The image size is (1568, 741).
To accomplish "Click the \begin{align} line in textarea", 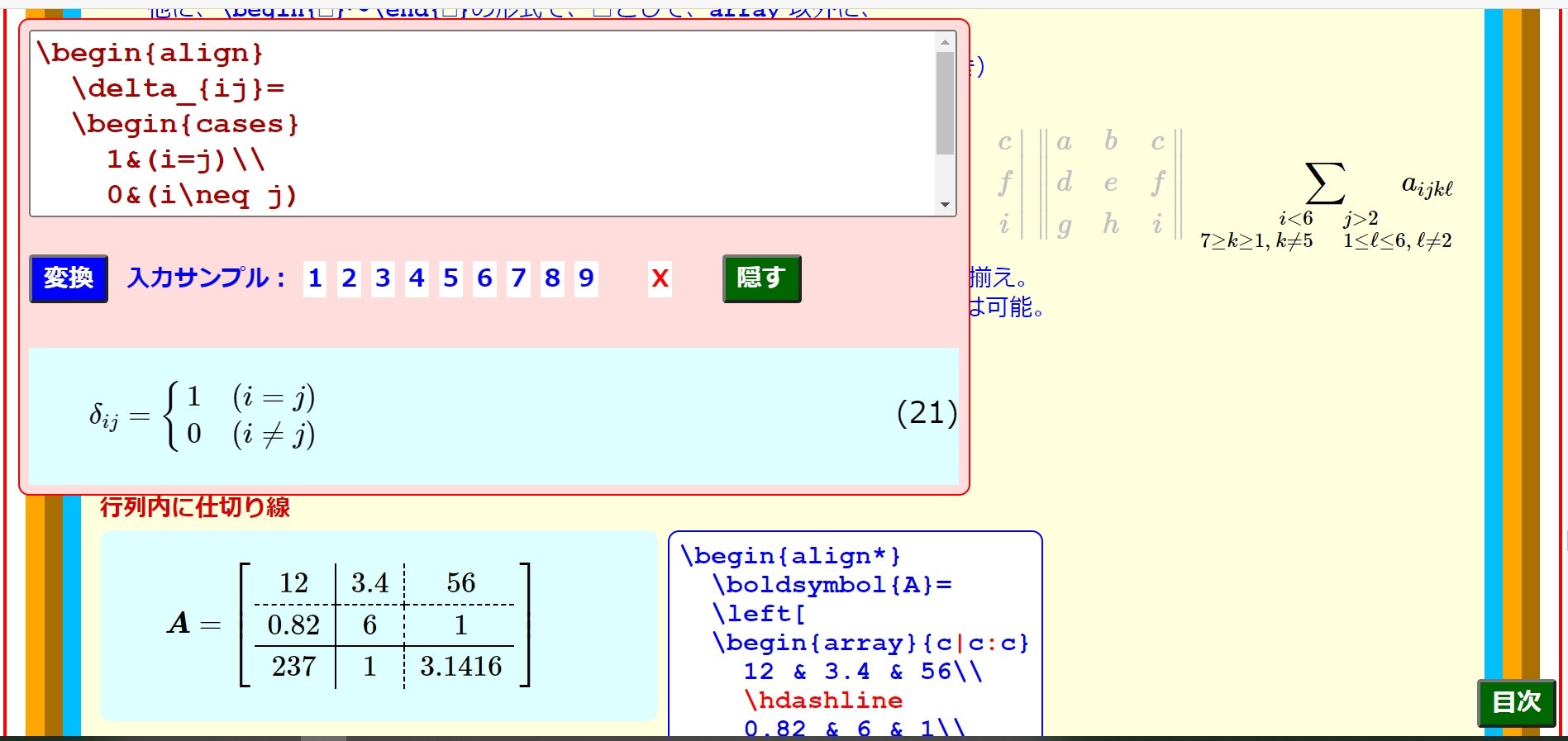I will (150, 53).
